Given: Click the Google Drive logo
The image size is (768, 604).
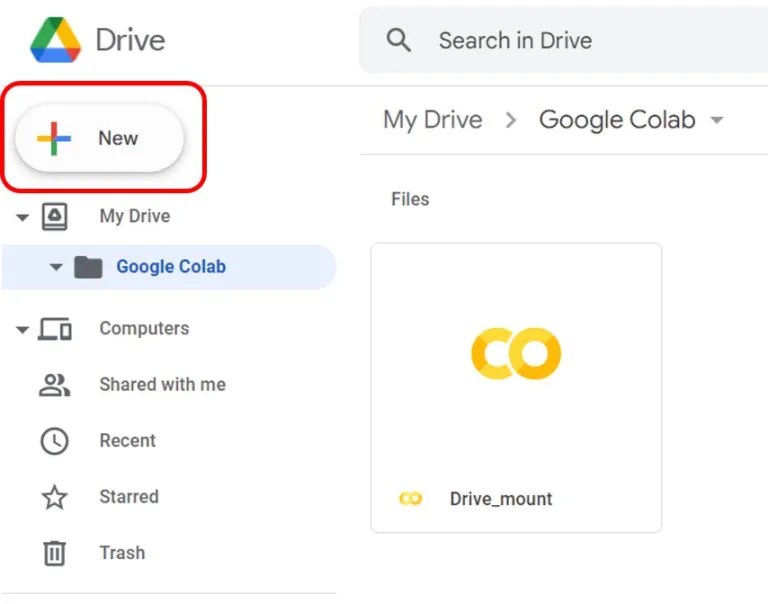Looking at the screenshot, I should pyautogui.click(x=55, y=40).
